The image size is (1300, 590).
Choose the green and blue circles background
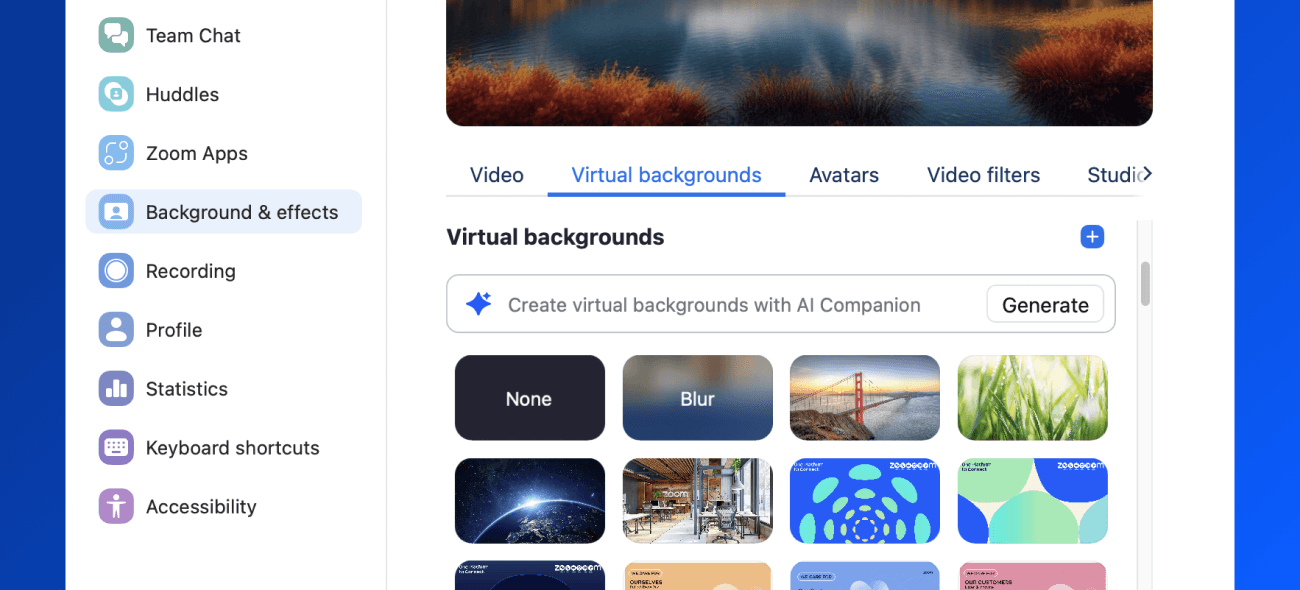tap(1033, 501)
